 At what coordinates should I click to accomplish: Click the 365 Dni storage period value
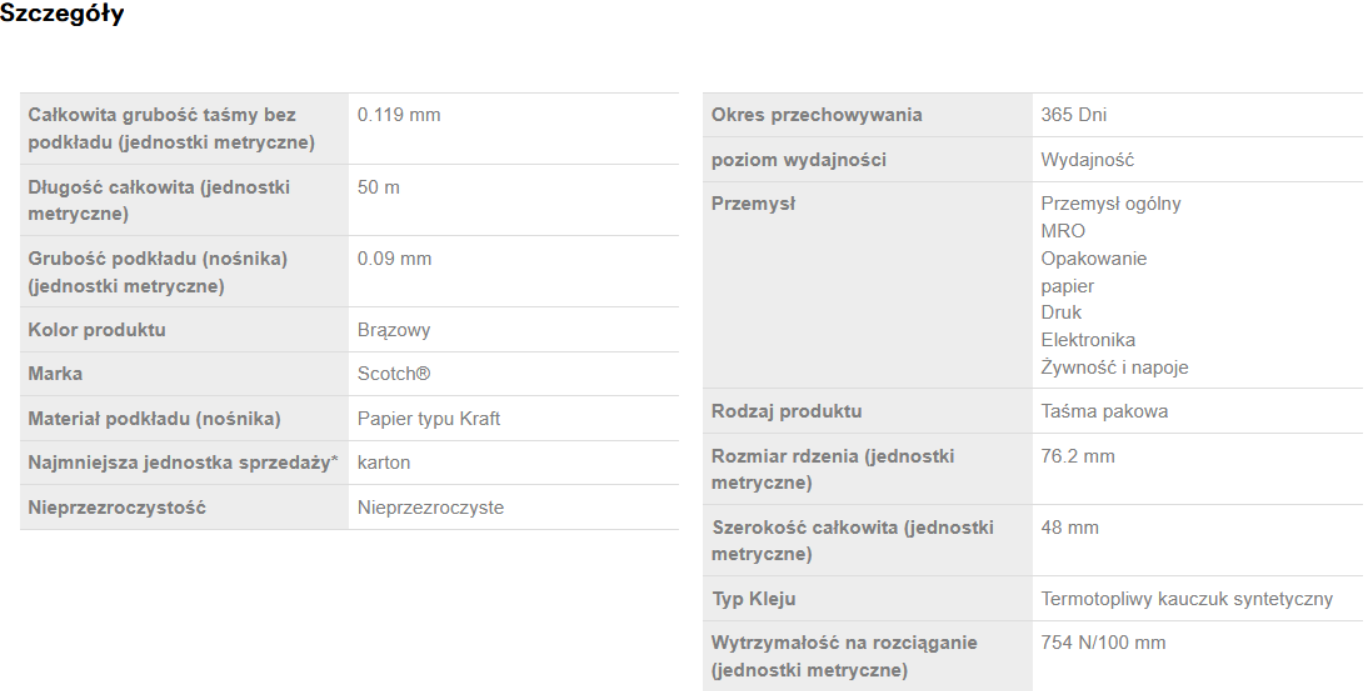(1074, 115)
